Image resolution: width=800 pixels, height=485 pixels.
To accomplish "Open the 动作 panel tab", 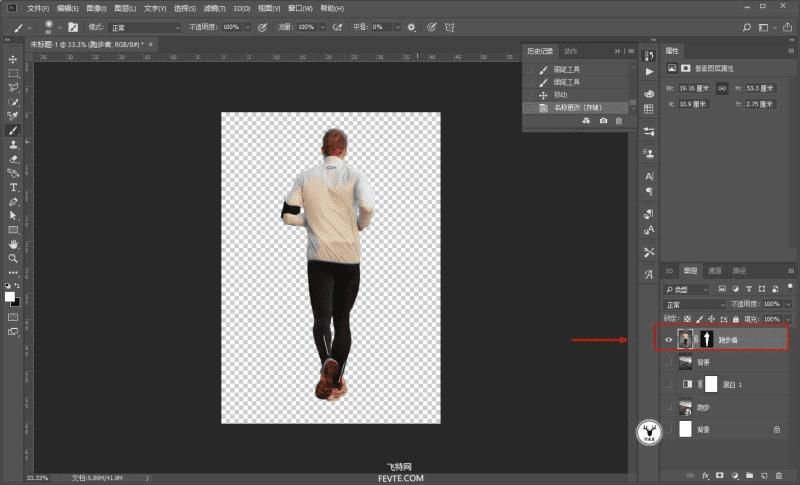I will point(570,51).
